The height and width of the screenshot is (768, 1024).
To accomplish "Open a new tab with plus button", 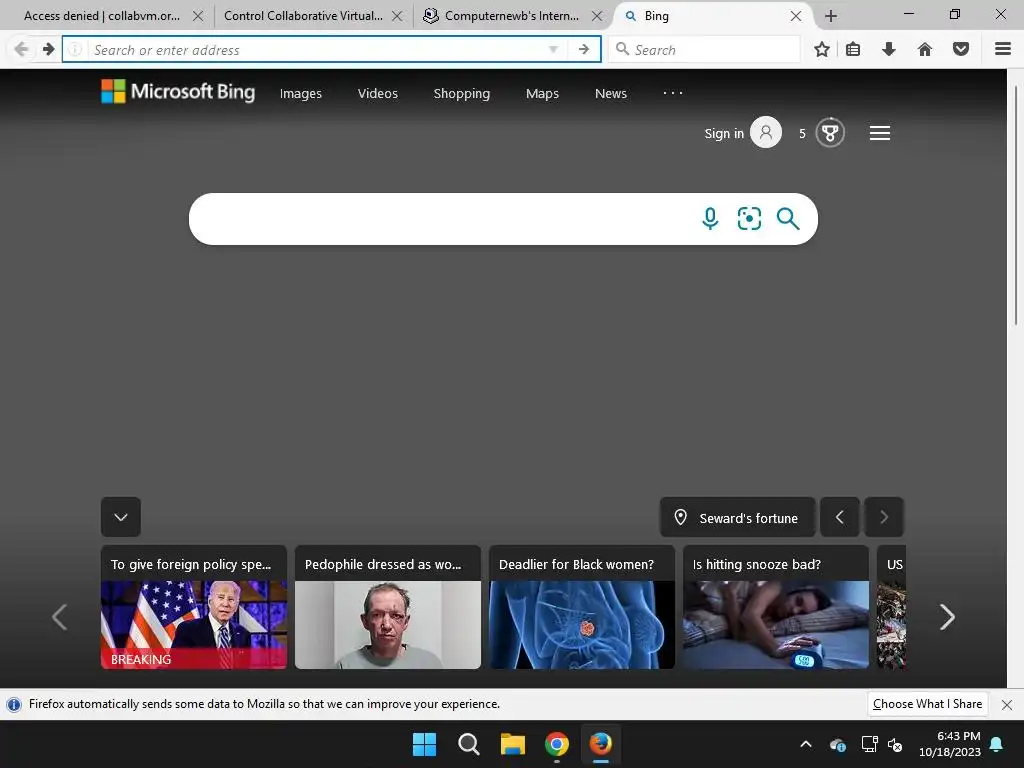I will point(831,16).
